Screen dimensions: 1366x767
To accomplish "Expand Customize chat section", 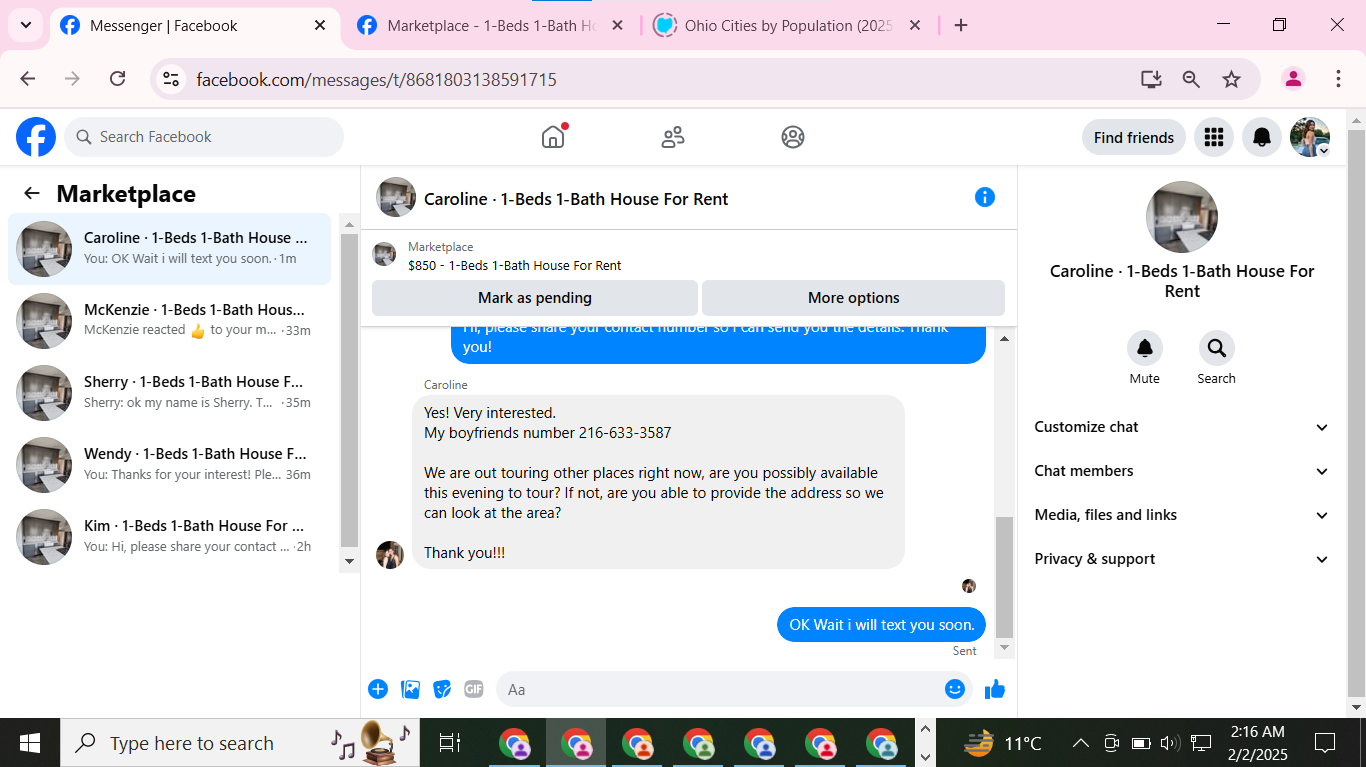I will (1182, 427).
